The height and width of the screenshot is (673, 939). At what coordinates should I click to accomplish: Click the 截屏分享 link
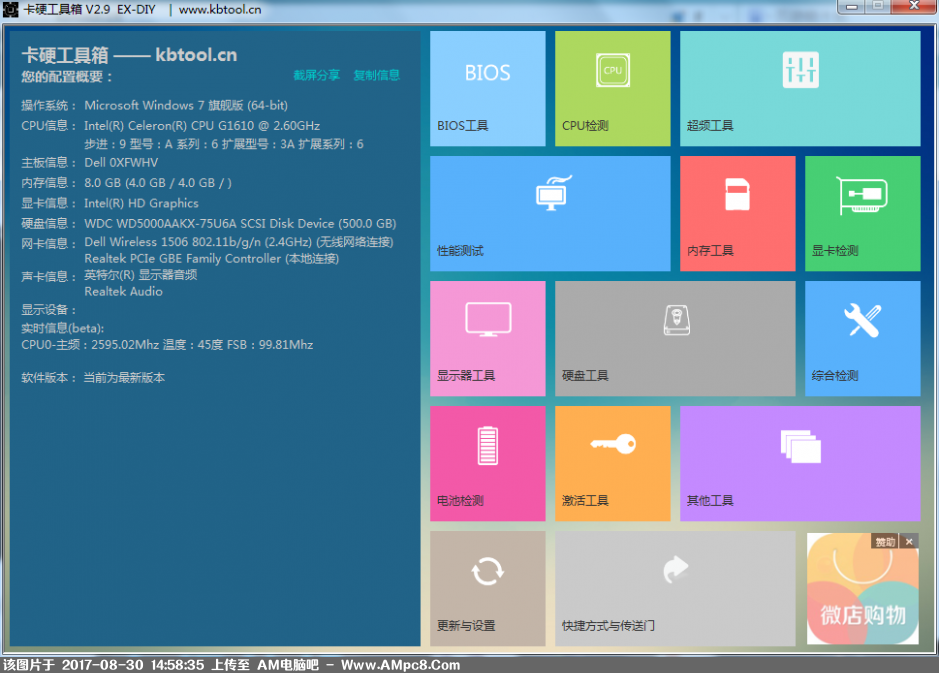316,75
